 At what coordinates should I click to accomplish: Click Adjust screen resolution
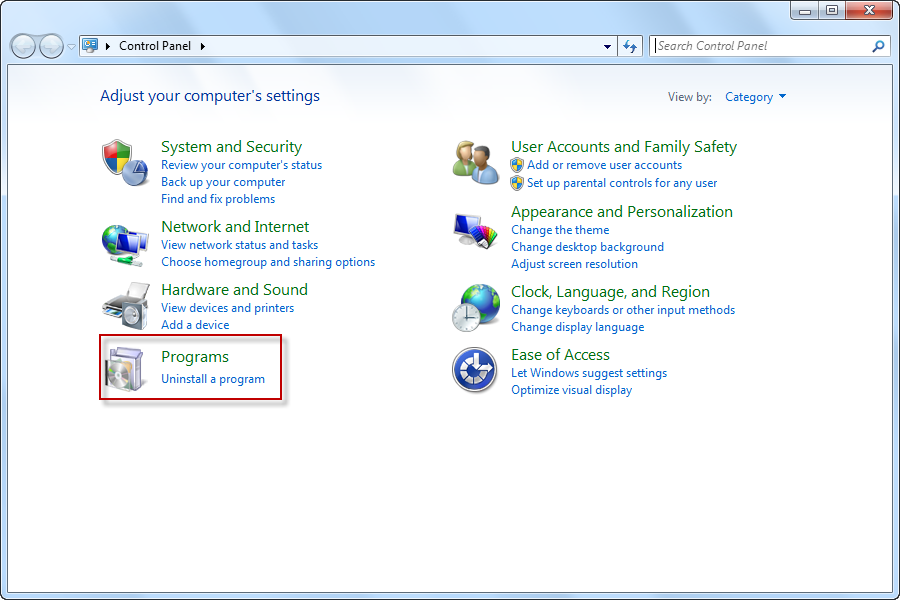coord(575,264)
